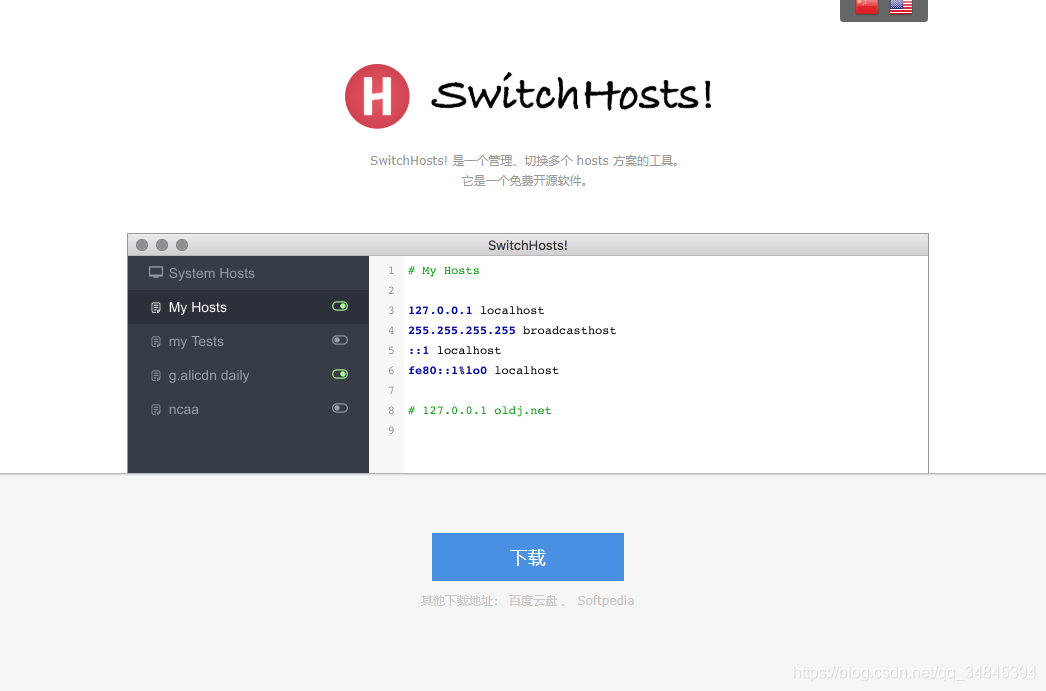Click the file icon beside my Tests
The height and width of the screenshot is (691, 1046).
pyautogui.click(x=156, y=341)
